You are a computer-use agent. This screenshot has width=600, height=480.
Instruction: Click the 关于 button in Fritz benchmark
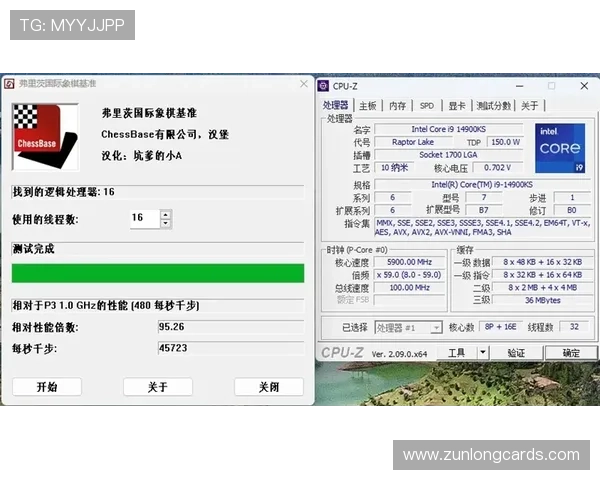[158, 387]
